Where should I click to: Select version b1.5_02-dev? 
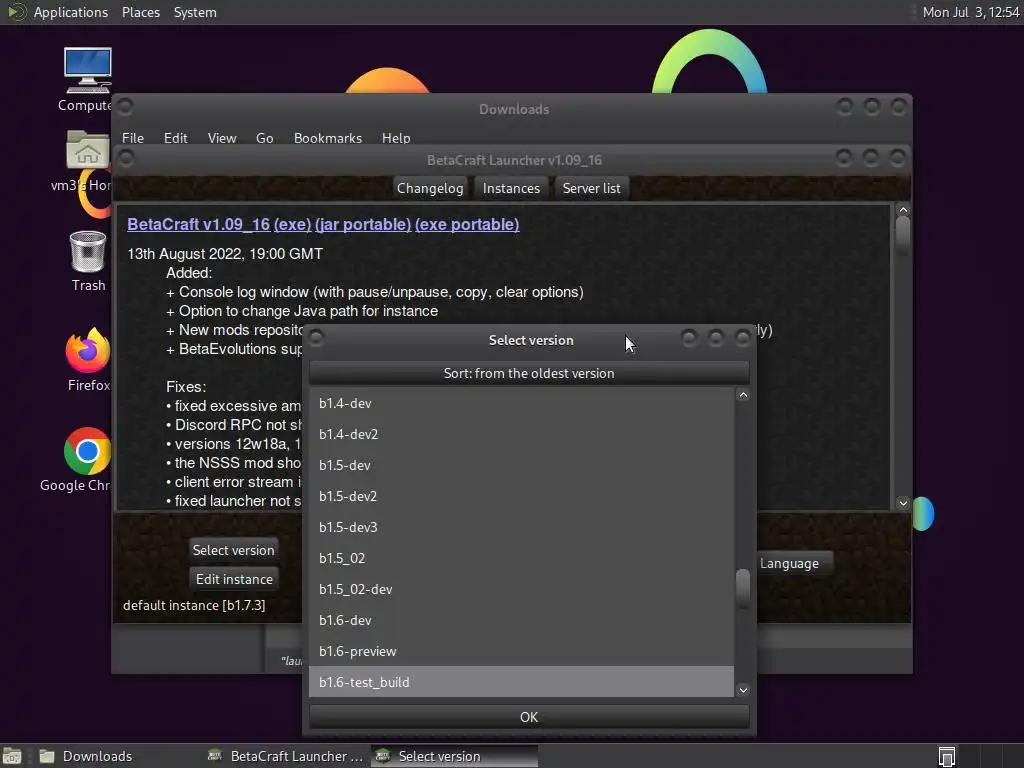[521, 589]
